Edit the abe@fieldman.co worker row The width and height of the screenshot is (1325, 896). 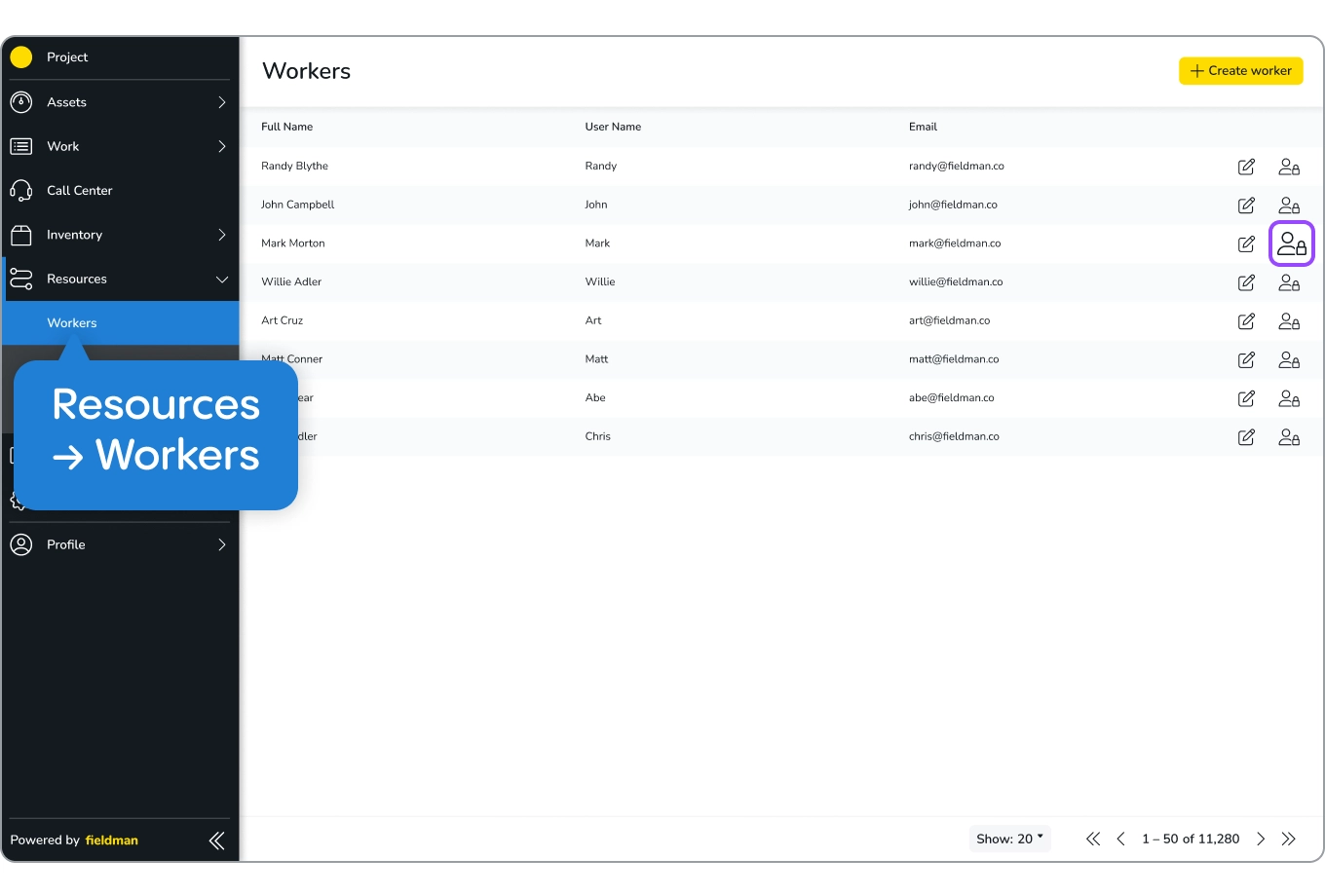coord(1246,398)
